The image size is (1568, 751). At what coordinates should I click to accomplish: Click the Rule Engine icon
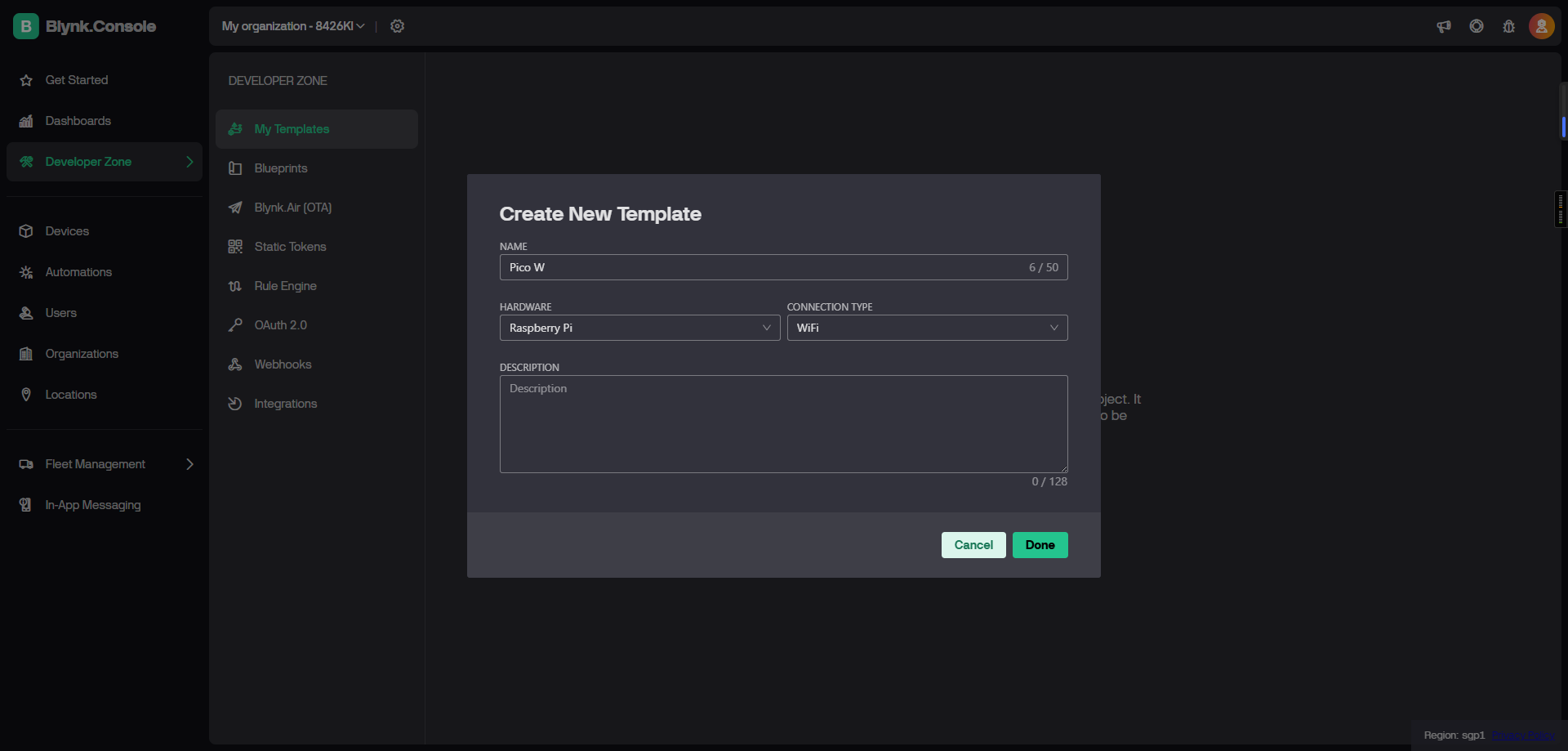[x=235, y=286]
